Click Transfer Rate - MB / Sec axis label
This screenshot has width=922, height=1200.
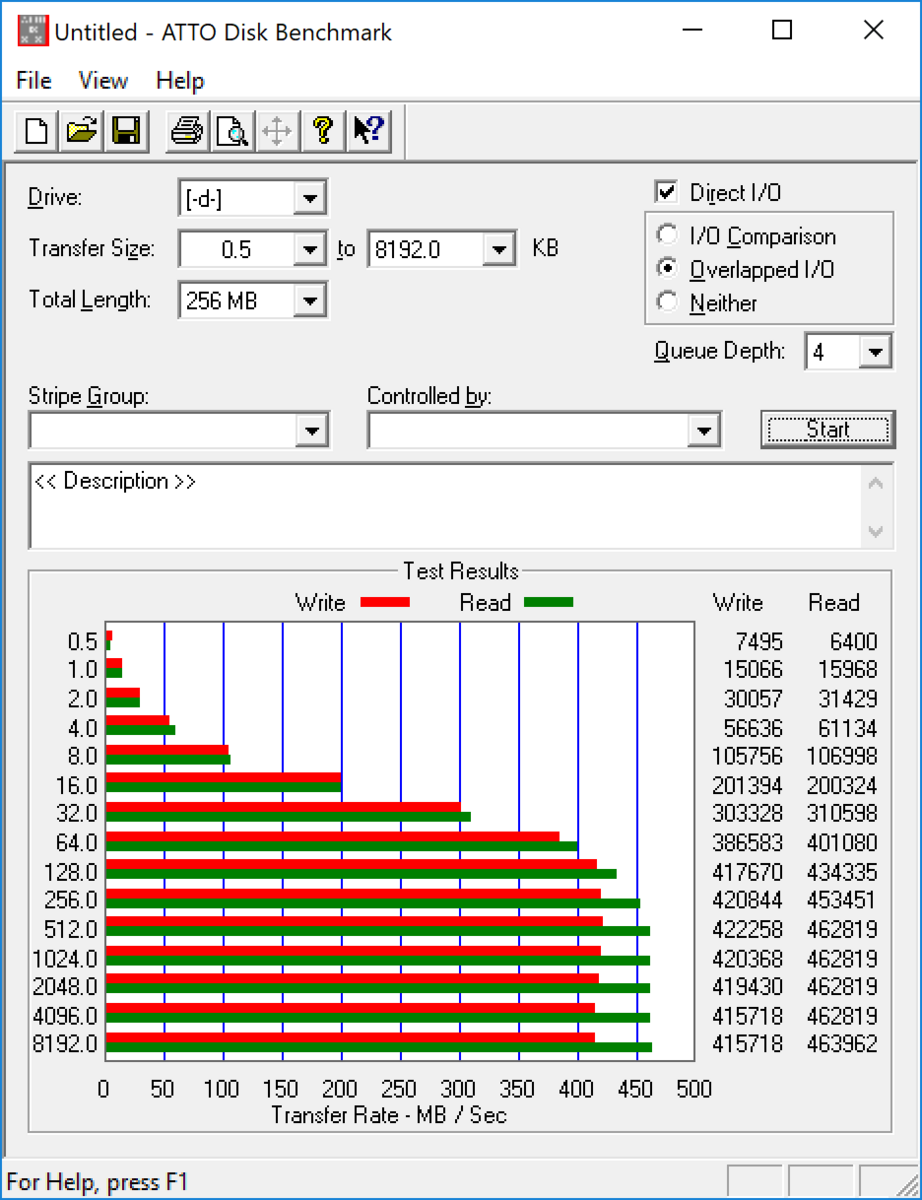tap(389, 1114)
